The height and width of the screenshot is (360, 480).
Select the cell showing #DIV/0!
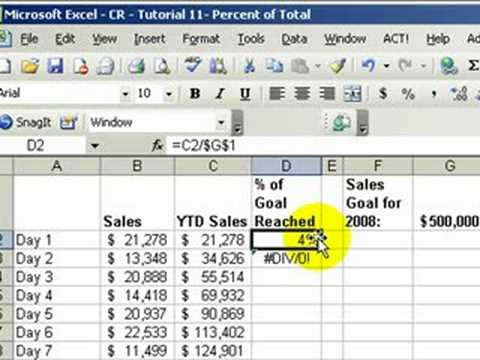(x=286, y=259)
